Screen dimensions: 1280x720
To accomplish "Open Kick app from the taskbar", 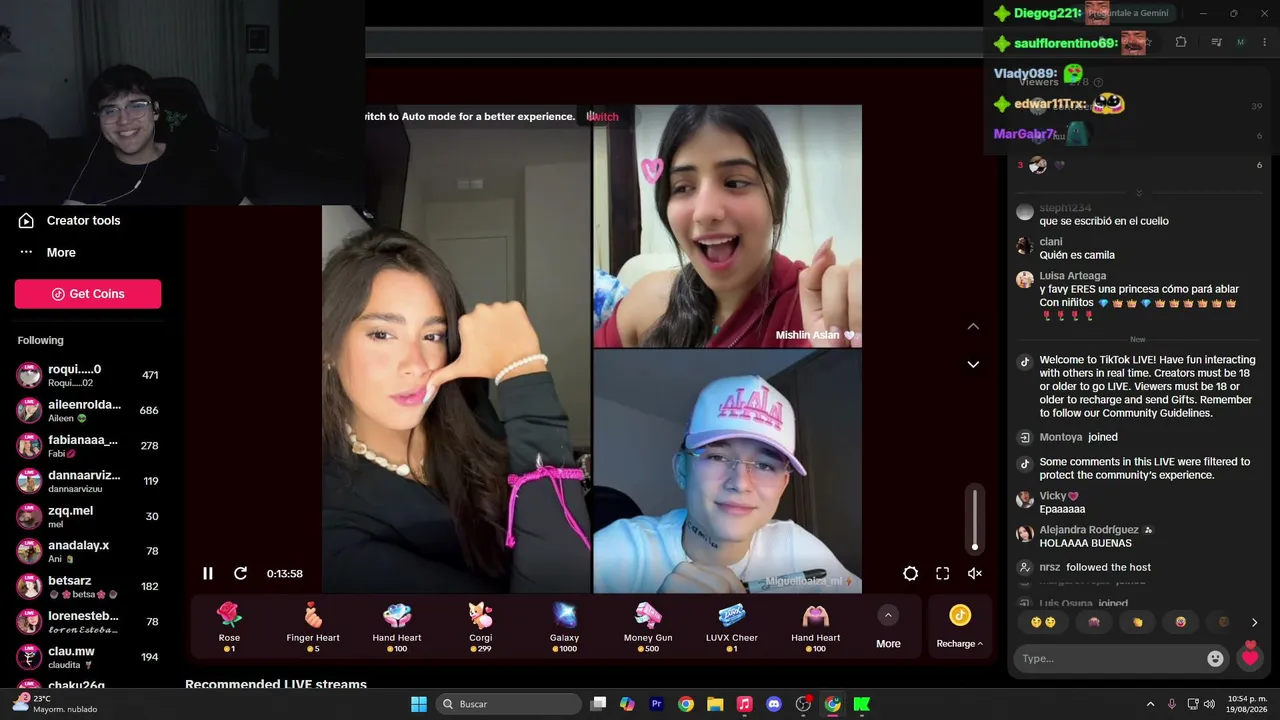I will click(861, 704).
